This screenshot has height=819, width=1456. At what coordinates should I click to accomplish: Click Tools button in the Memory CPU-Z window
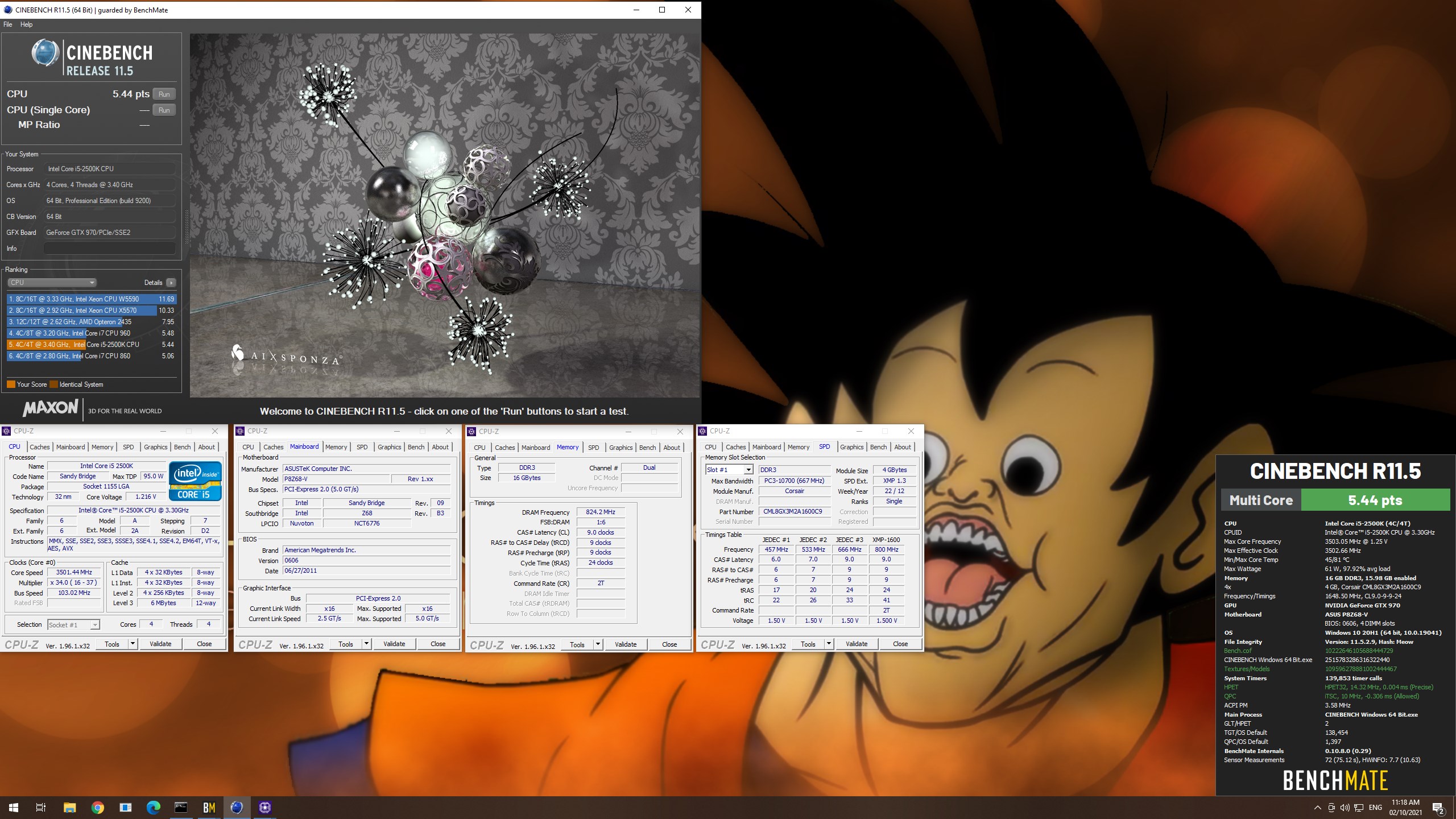tap(577, 644)
